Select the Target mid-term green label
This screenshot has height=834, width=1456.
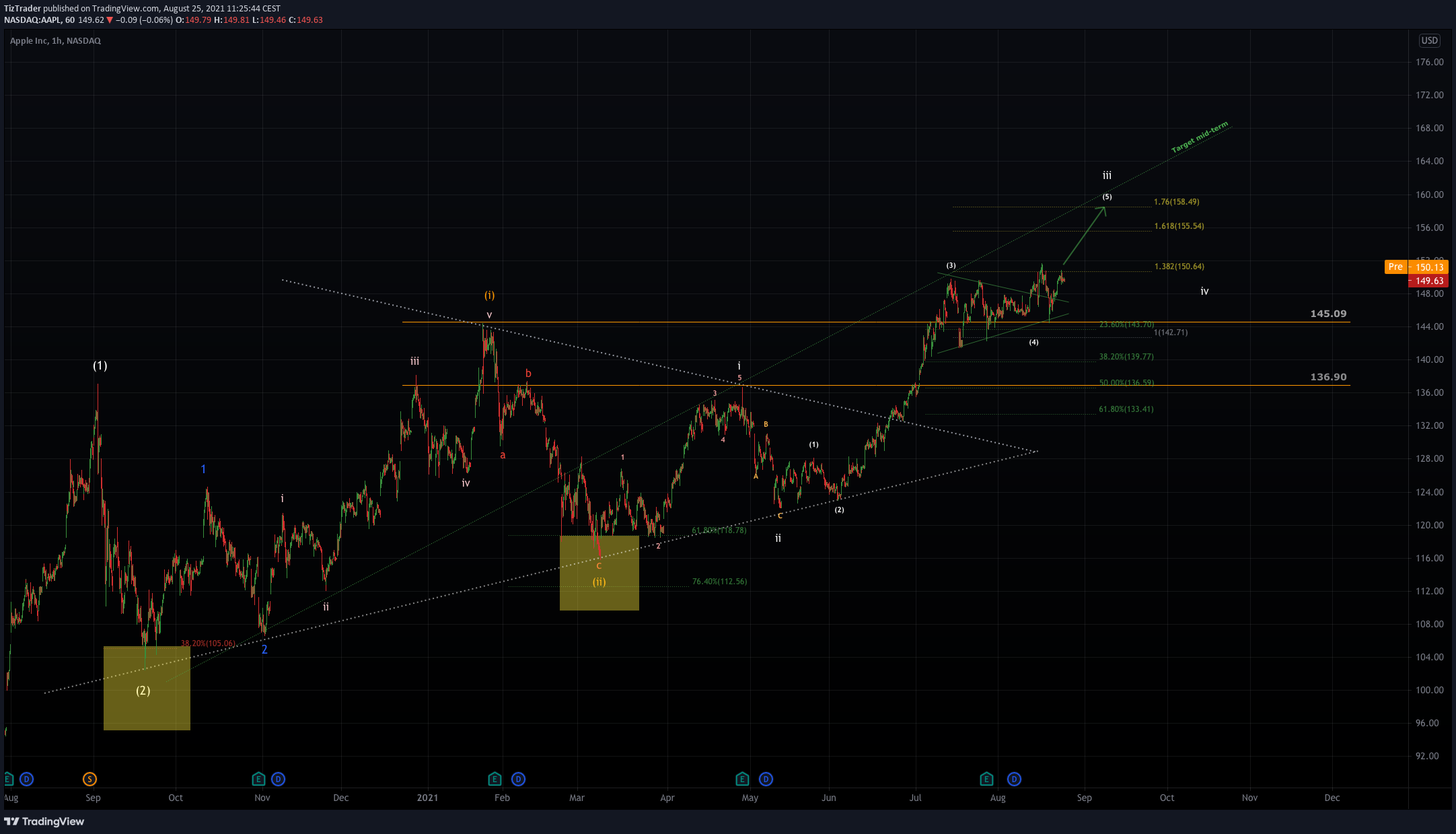[1200, 137]
